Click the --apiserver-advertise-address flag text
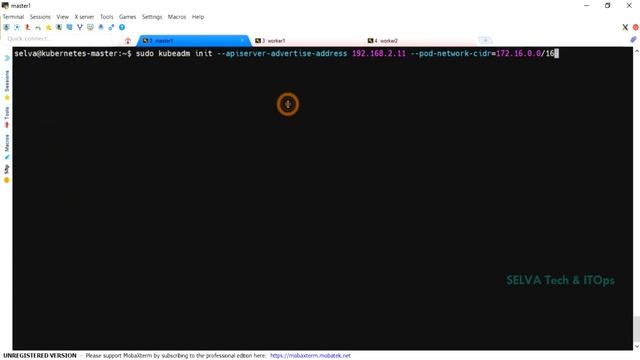Image resolution: width=640 pixels, height=360 pixels. pyautogui.click(x=282, y=53)
